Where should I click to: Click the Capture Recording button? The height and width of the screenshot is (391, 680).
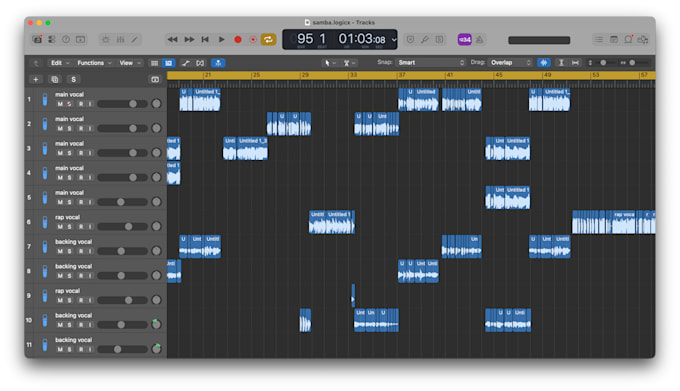[253, 39]
